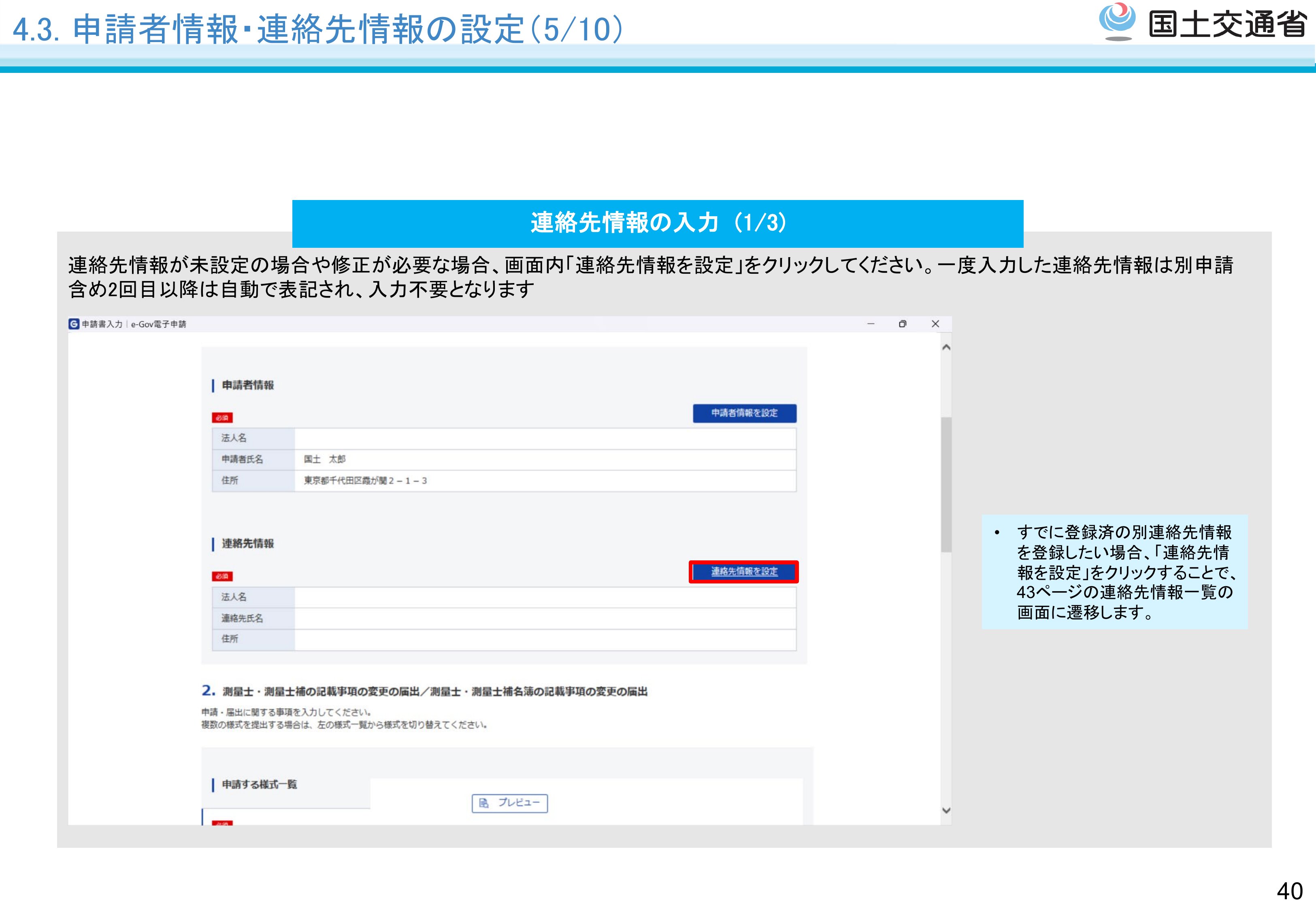1316x911 pixels.
Task: Minimize the e-Gov application window
Action: 870,324
